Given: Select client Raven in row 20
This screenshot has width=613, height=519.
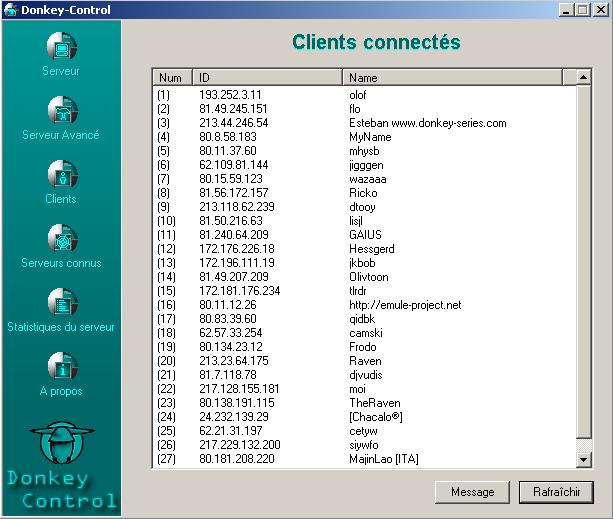Looking at the screenshot, I should pos(364,361).
